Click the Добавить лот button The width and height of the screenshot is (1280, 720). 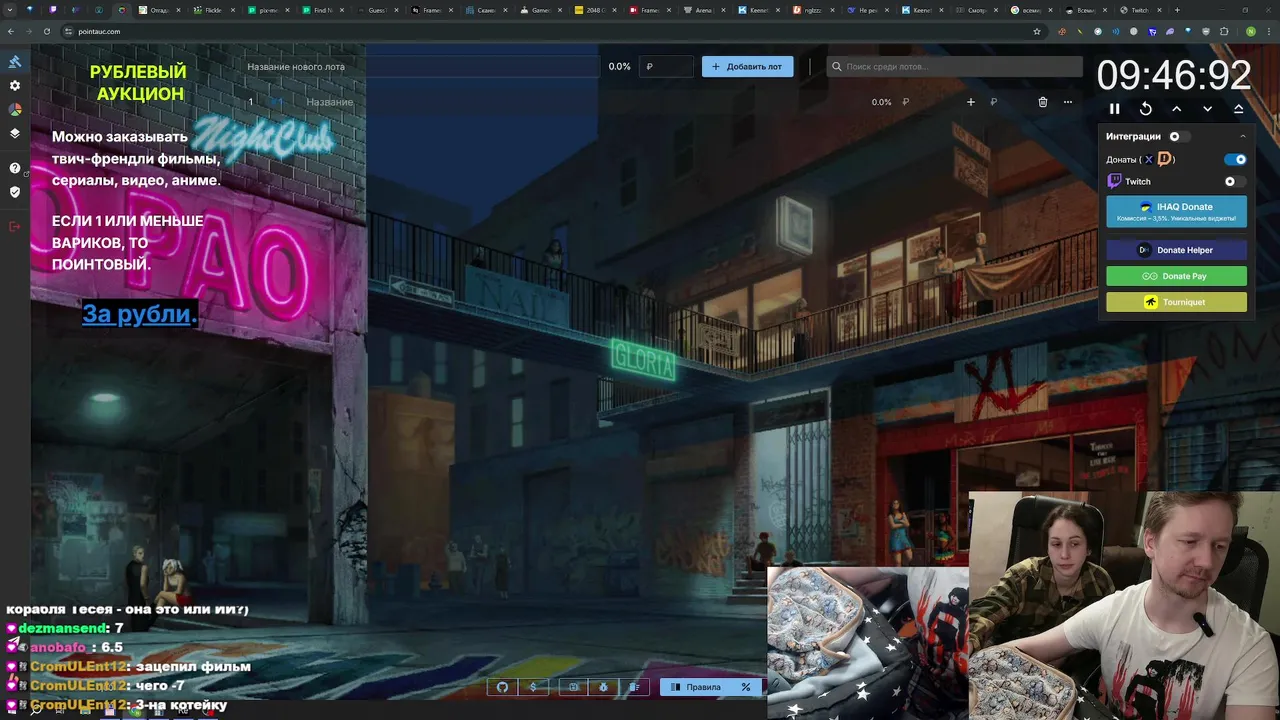click(747, 67)
